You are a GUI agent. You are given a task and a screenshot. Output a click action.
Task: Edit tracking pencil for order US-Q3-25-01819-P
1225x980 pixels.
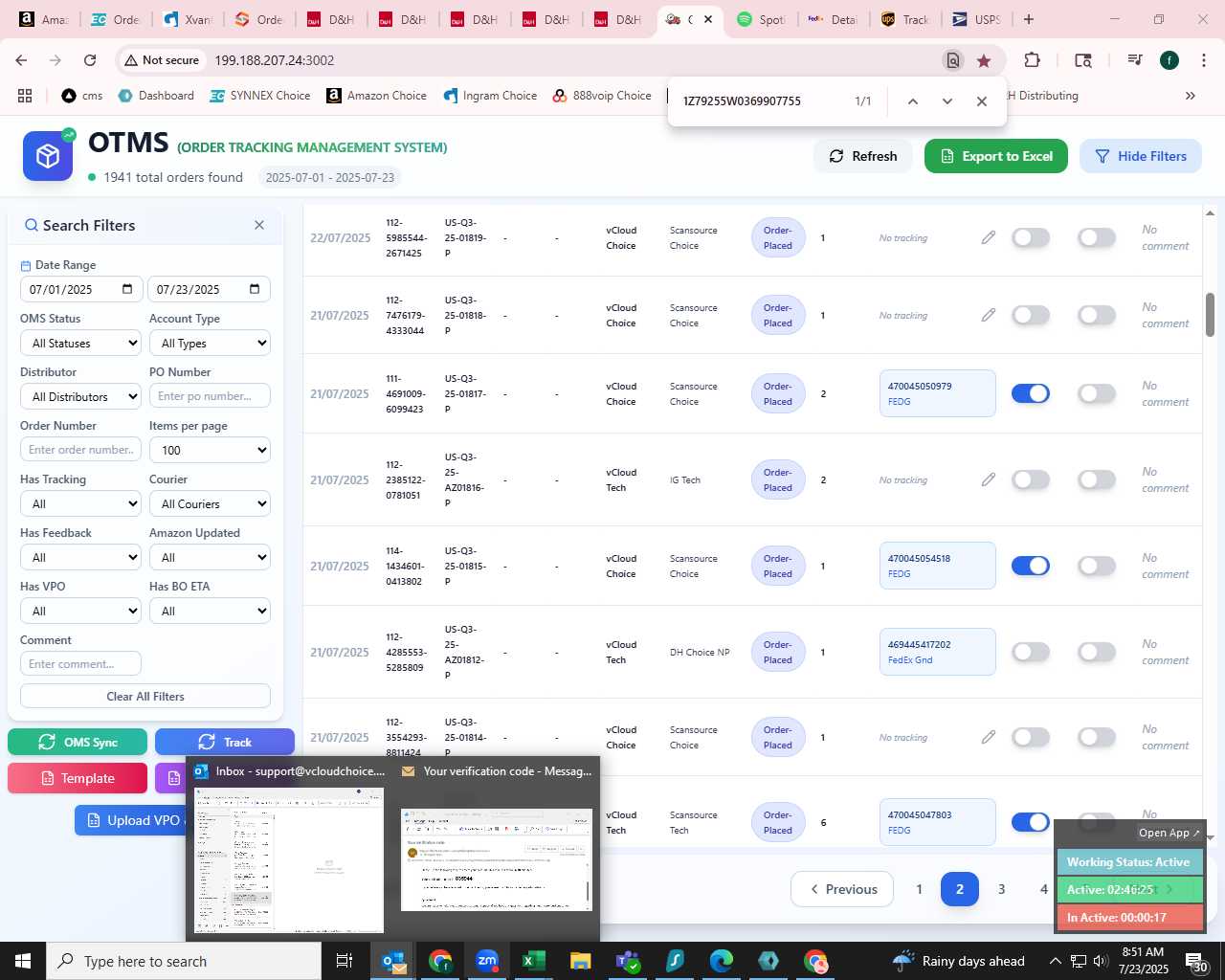(x=989, y=237)
